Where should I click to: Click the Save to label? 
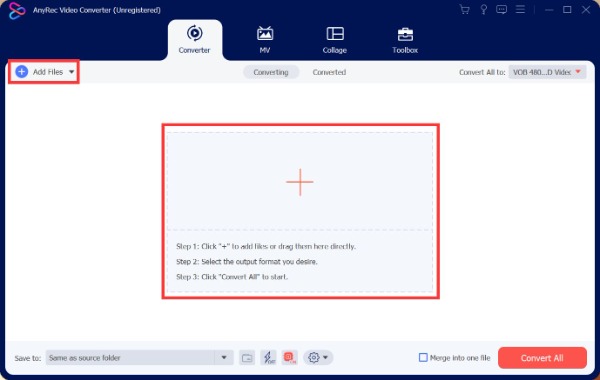(x=28, y=358)
